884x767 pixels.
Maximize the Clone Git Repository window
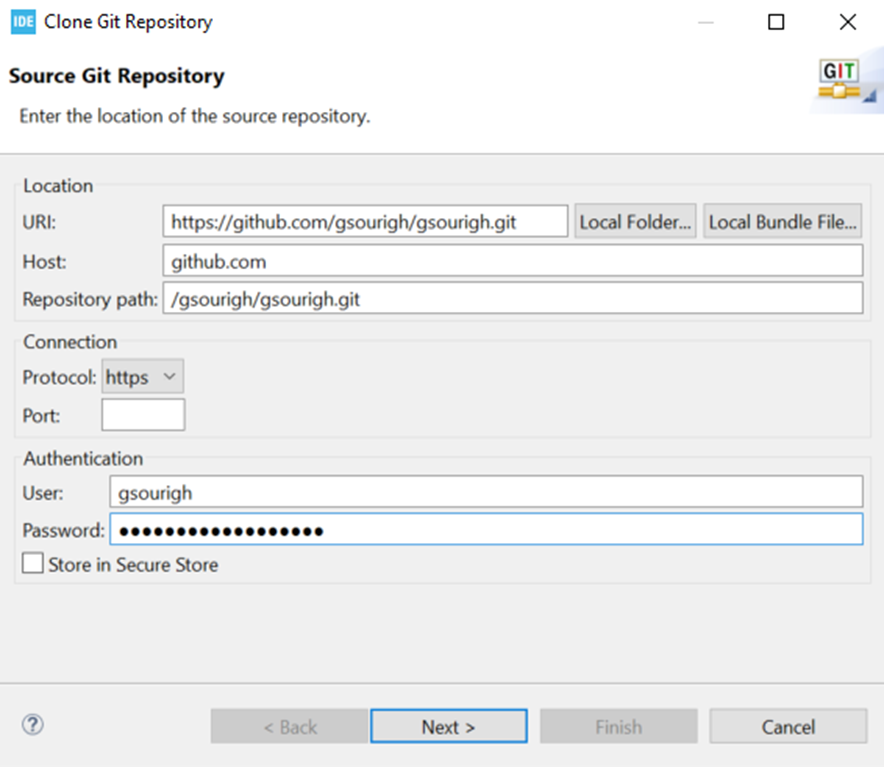[x=776, y=22]
